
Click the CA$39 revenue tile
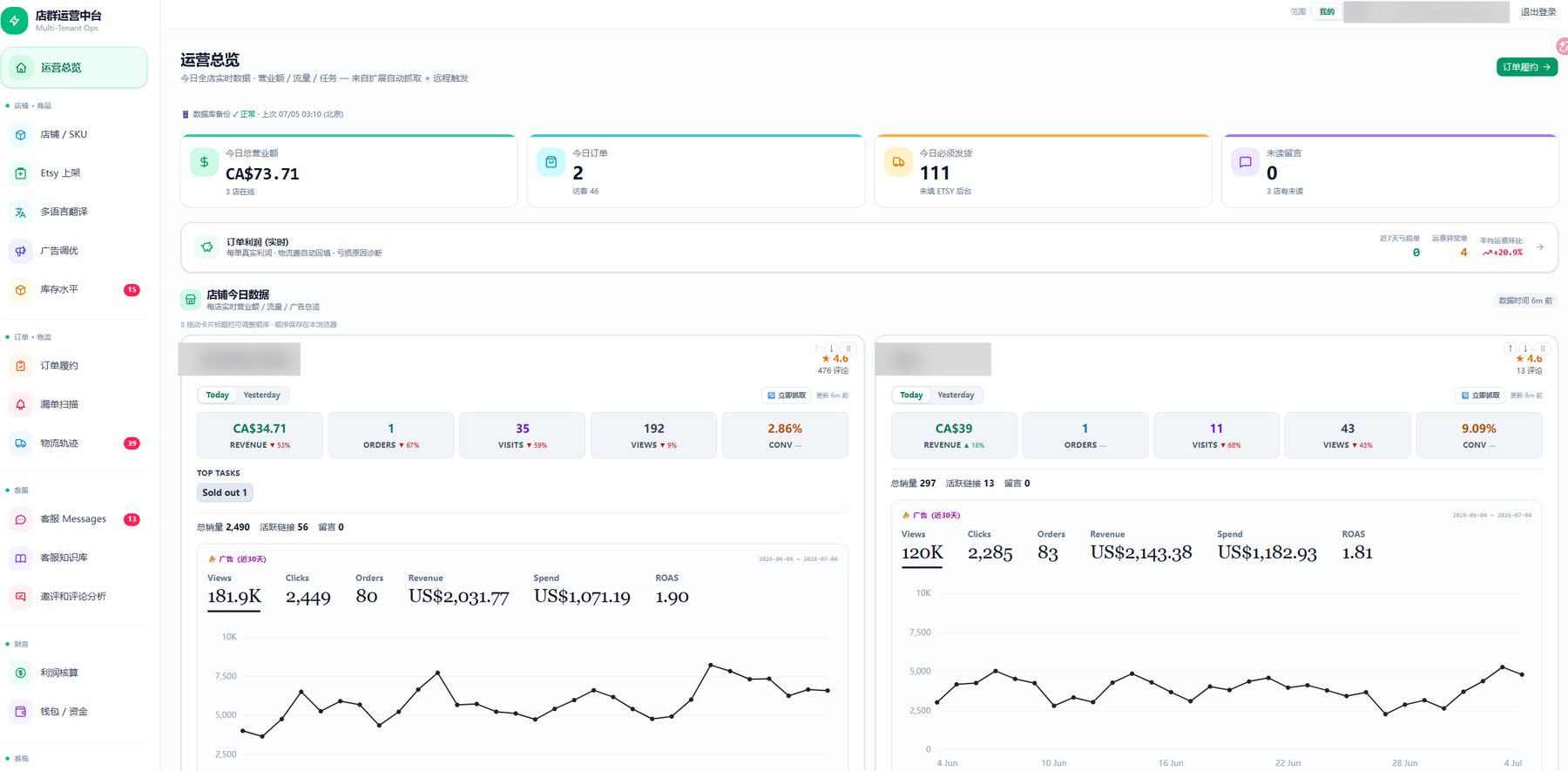click(x=954, y=436)
